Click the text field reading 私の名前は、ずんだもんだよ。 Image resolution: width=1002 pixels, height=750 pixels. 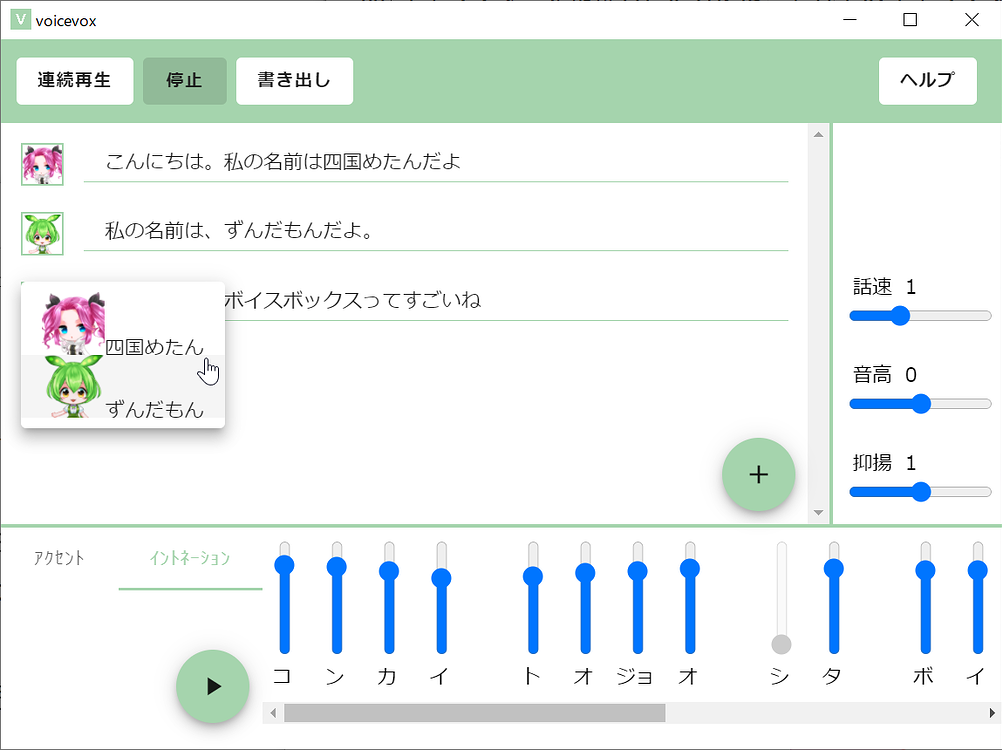(440, 229)
